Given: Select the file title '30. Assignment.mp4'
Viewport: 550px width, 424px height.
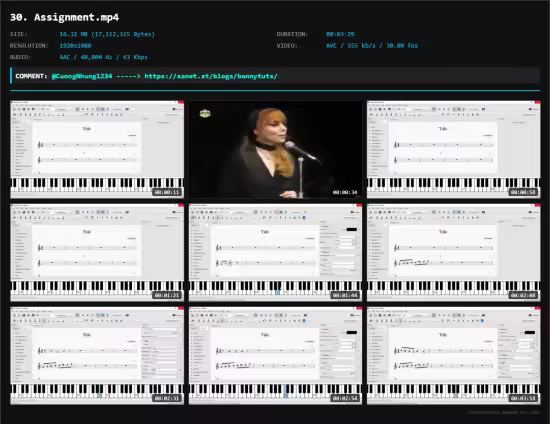Looking at the screenshot, I should pyautogui.click(x=65, y=17).
